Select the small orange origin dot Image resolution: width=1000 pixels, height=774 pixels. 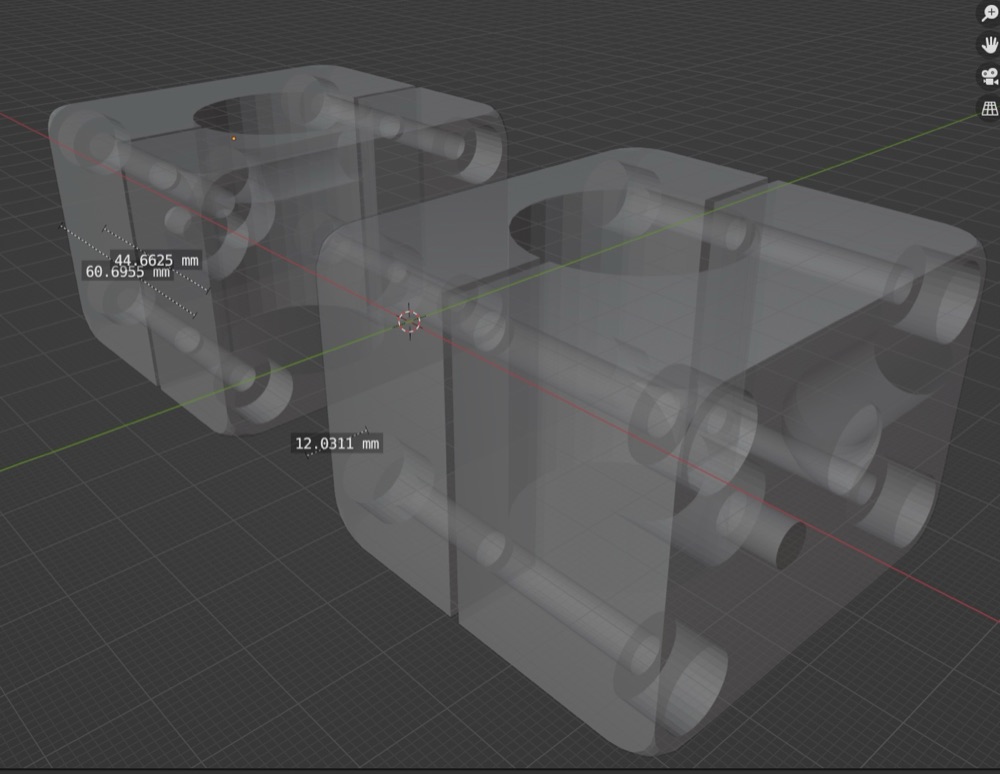click(x=234, y=138)
